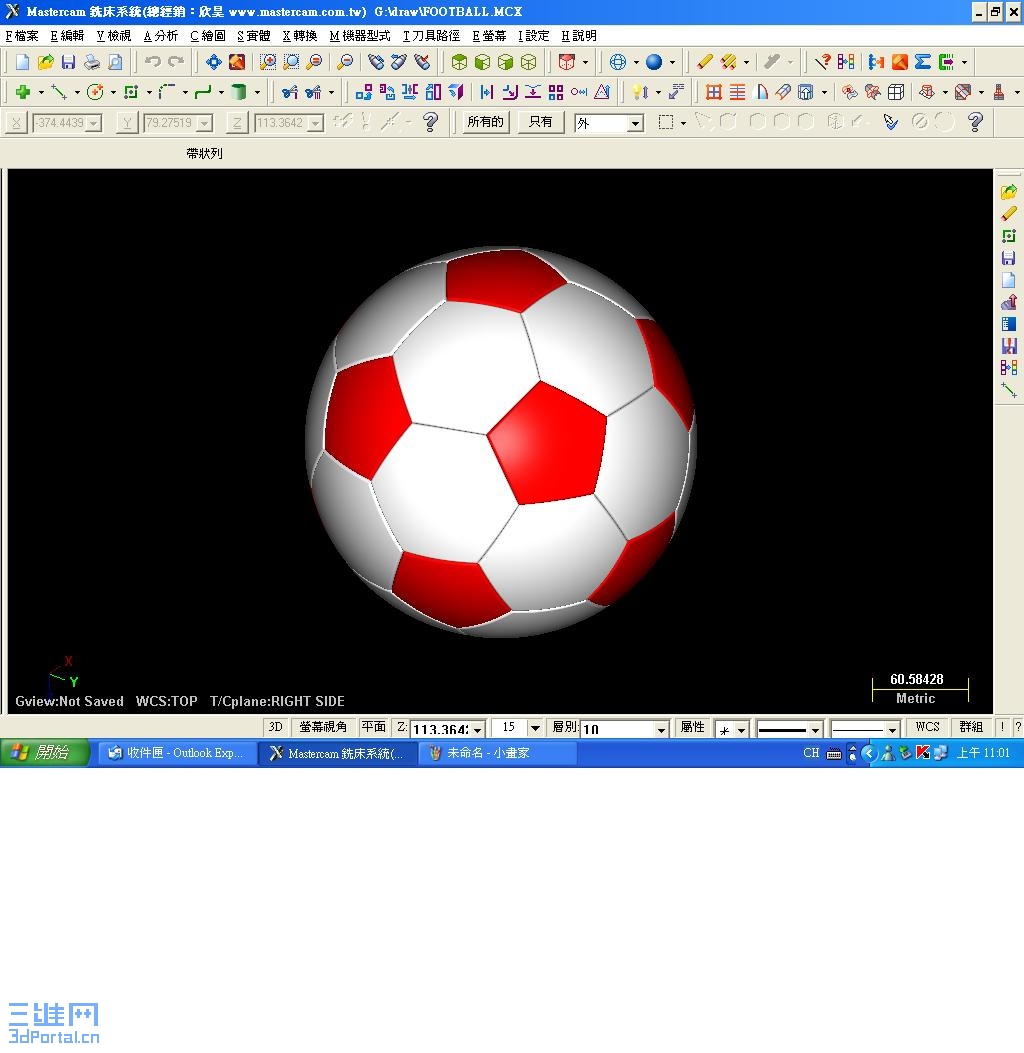Open the Z coordinate 113.3642 dropdown
1024x1053 pixels.
315,124
